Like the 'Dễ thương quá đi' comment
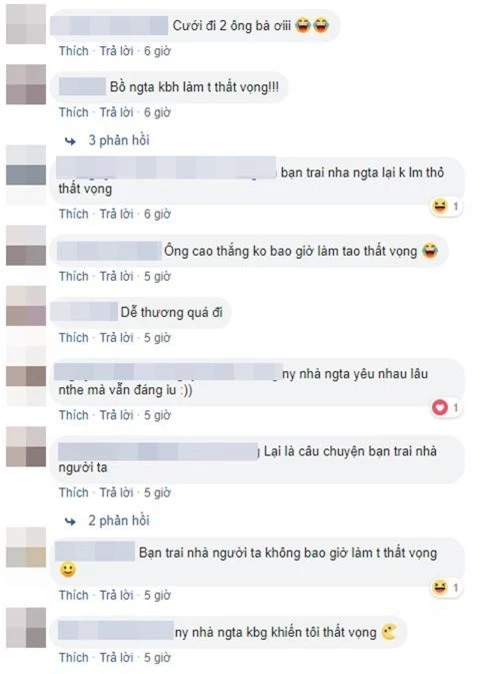 click(74, 338)
